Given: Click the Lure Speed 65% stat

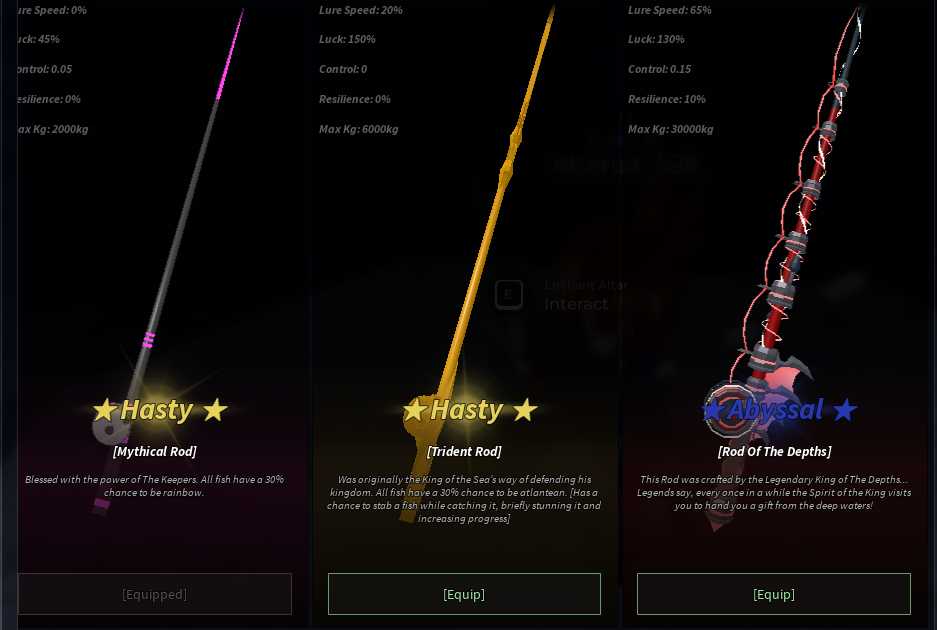Looking at the screenshot, I should [x=669, y=10].
